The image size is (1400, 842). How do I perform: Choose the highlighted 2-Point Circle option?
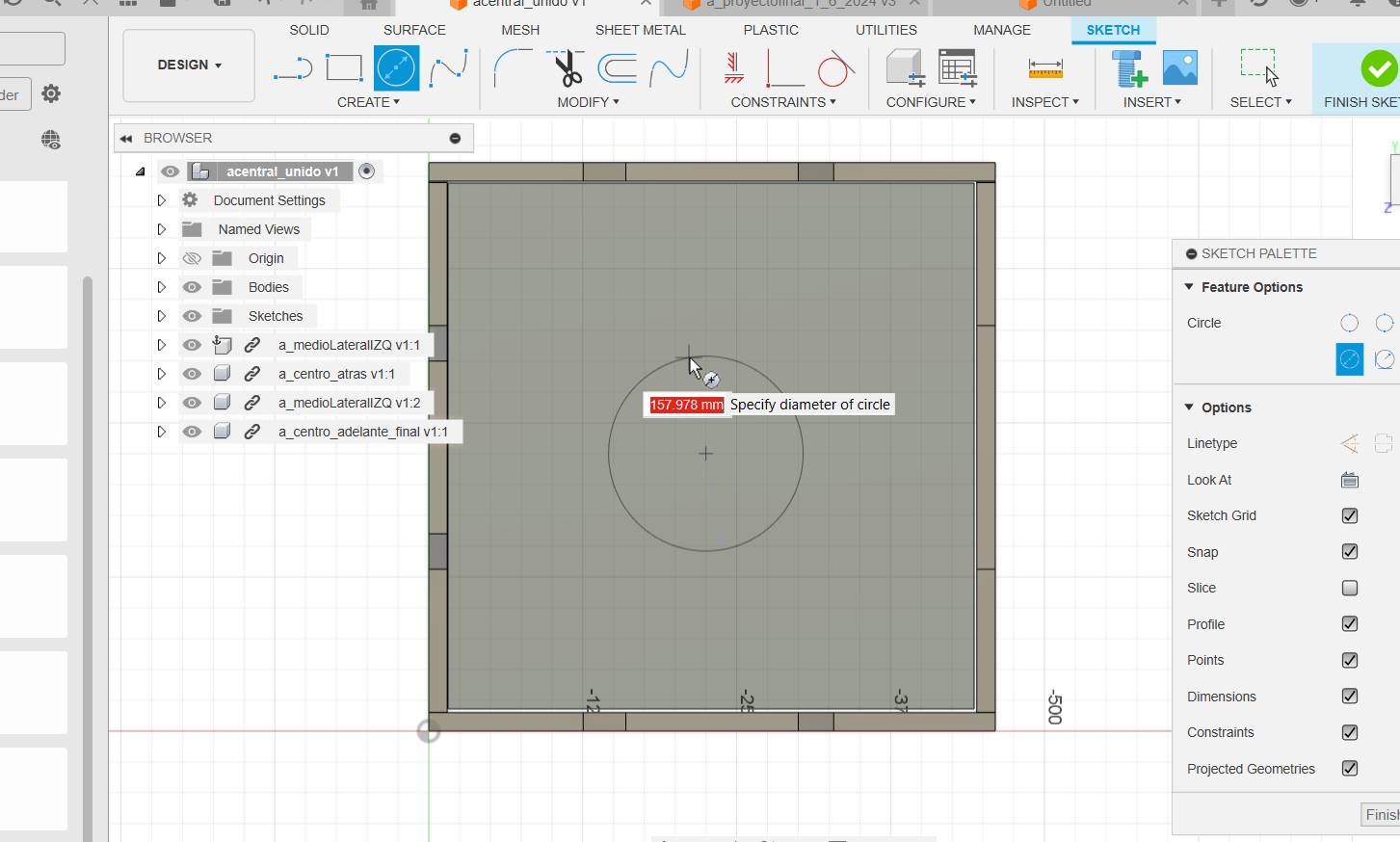(1349, 359)
